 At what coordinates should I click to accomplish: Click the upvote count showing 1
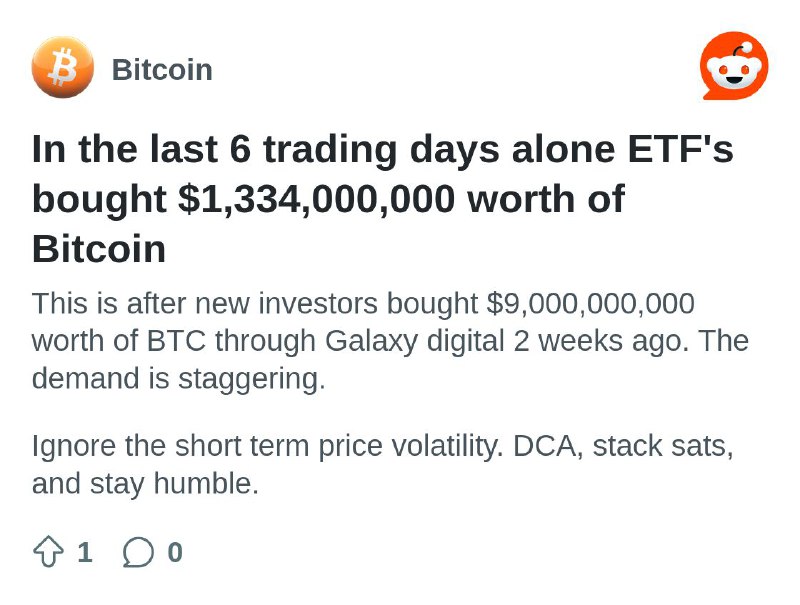click(x=85, y=552)
